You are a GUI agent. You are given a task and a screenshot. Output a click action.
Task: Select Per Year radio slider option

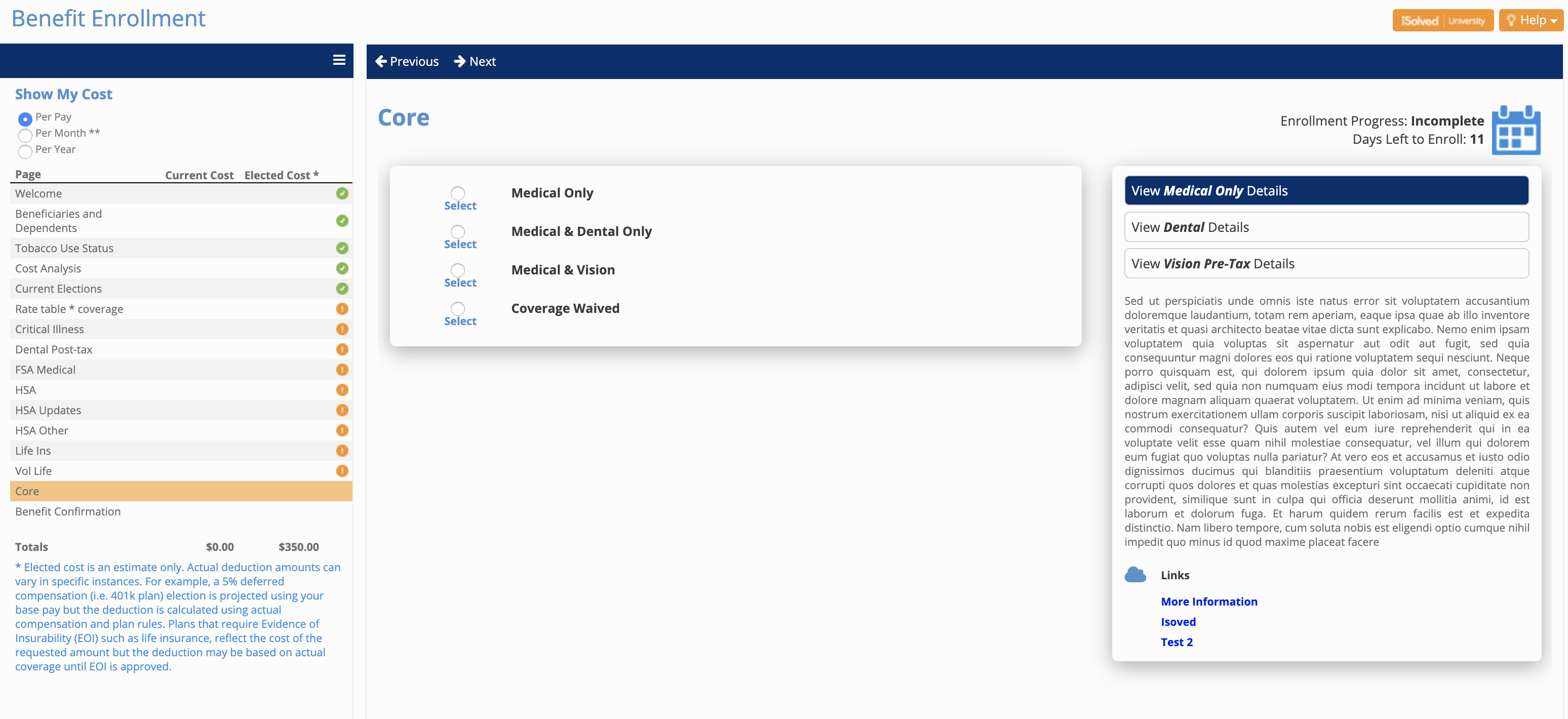[25, 151]
